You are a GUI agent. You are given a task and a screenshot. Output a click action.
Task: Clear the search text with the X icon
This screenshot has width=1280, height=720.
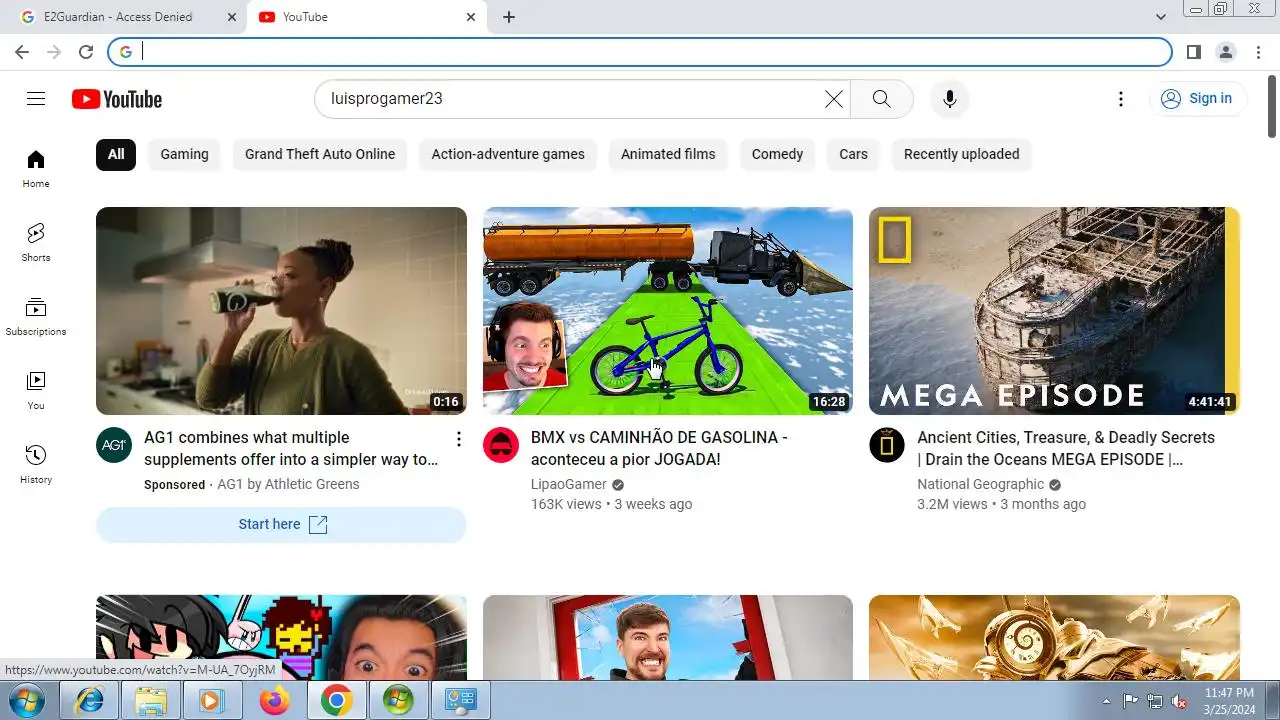[833, 98]
